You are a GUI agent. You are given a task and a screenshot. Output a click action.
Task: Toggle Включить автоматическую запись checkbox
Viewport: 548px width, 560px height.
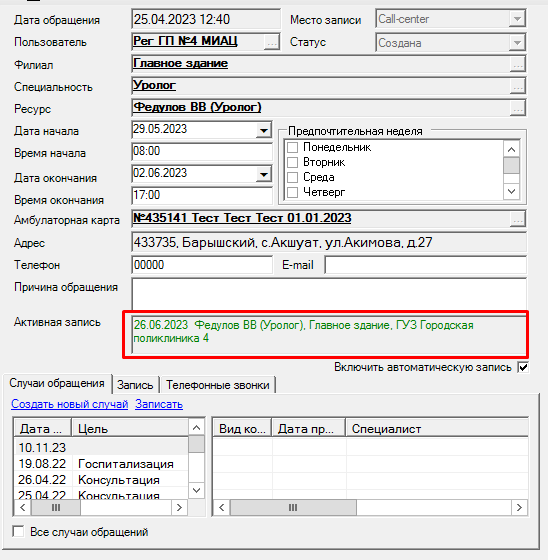[x=523, y=368]
